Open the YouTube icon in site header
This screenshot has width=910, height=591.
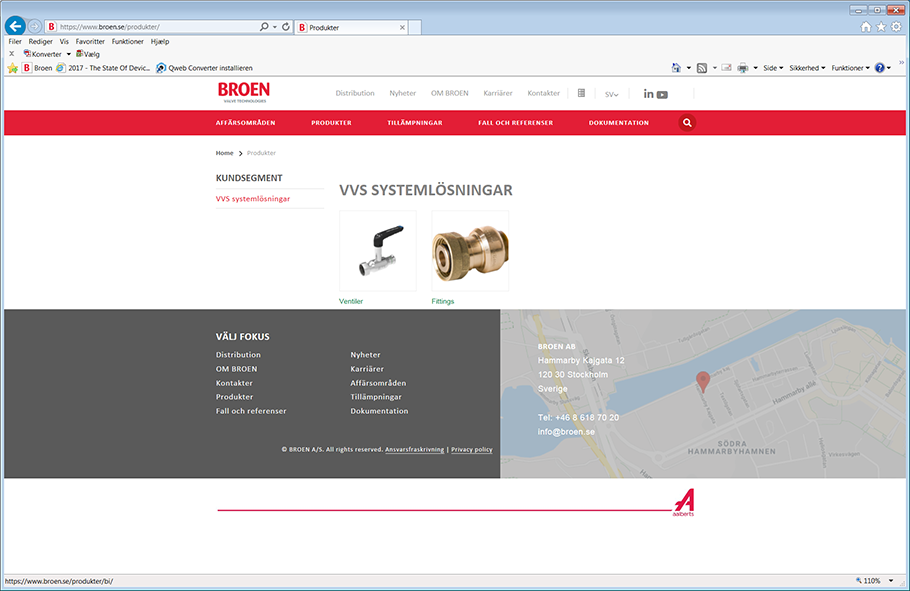tap(662, 95)
